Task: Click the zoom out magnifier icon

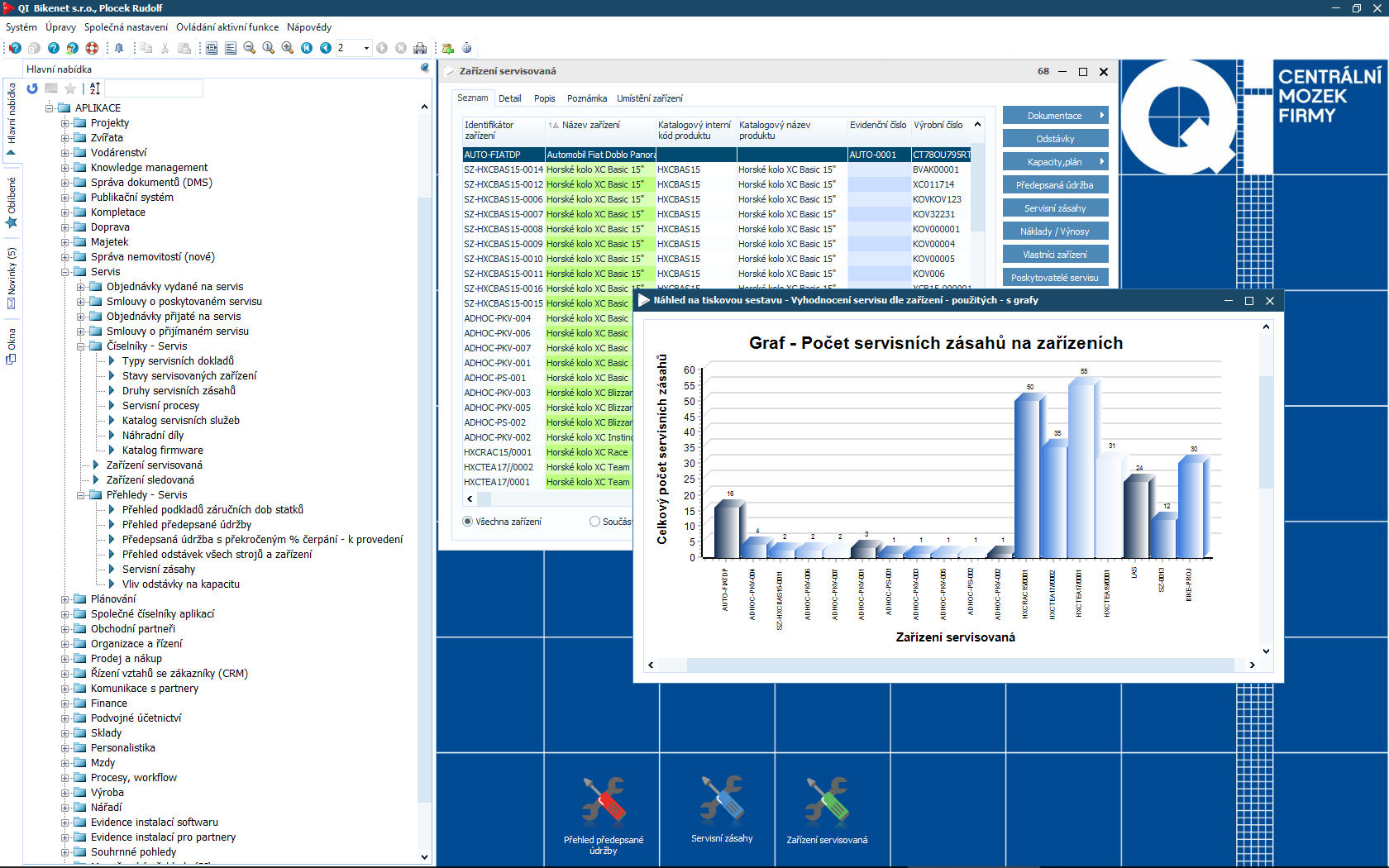Action: point(249,48)
